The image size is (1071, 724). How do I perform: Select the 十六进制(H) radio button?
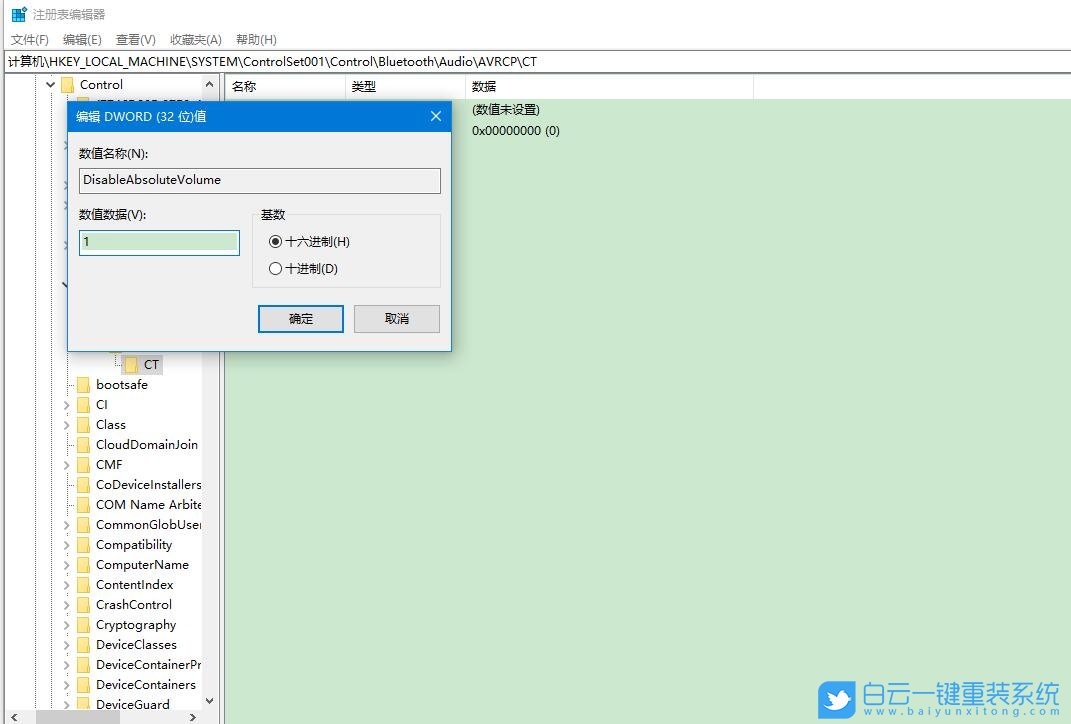pyautogui.click(x=275, y=241)
